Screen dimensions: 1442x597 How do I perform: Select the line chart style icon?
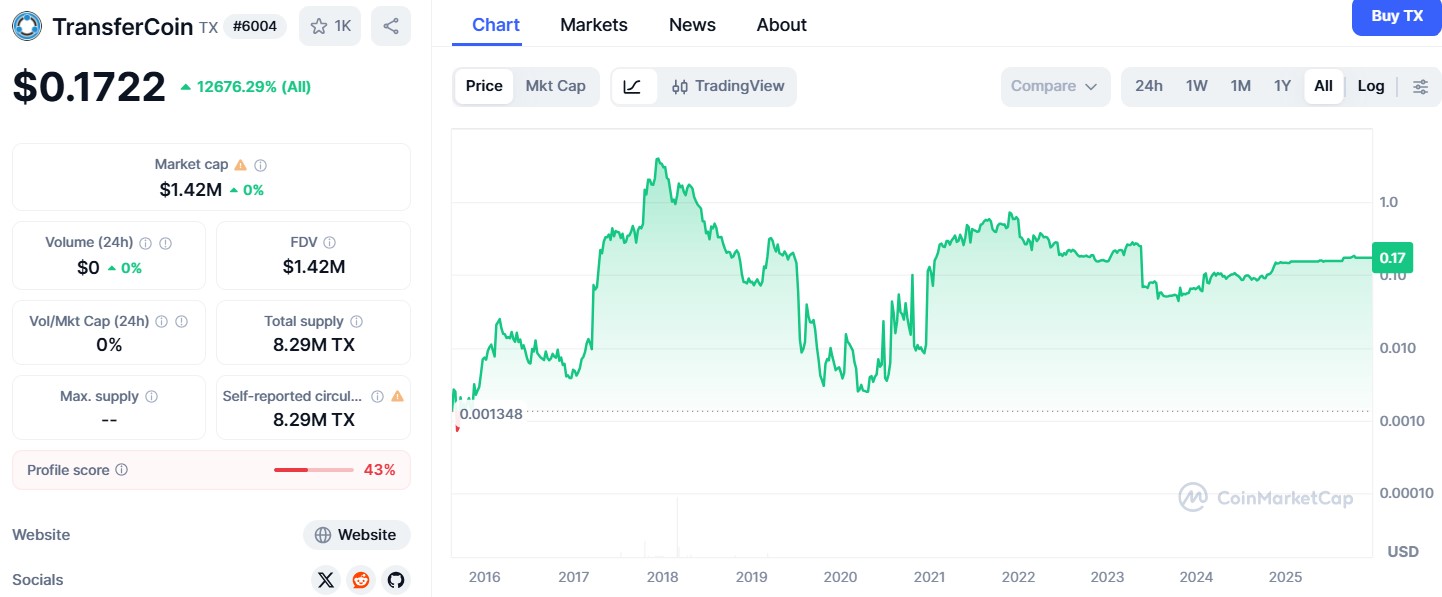[633, 87]
